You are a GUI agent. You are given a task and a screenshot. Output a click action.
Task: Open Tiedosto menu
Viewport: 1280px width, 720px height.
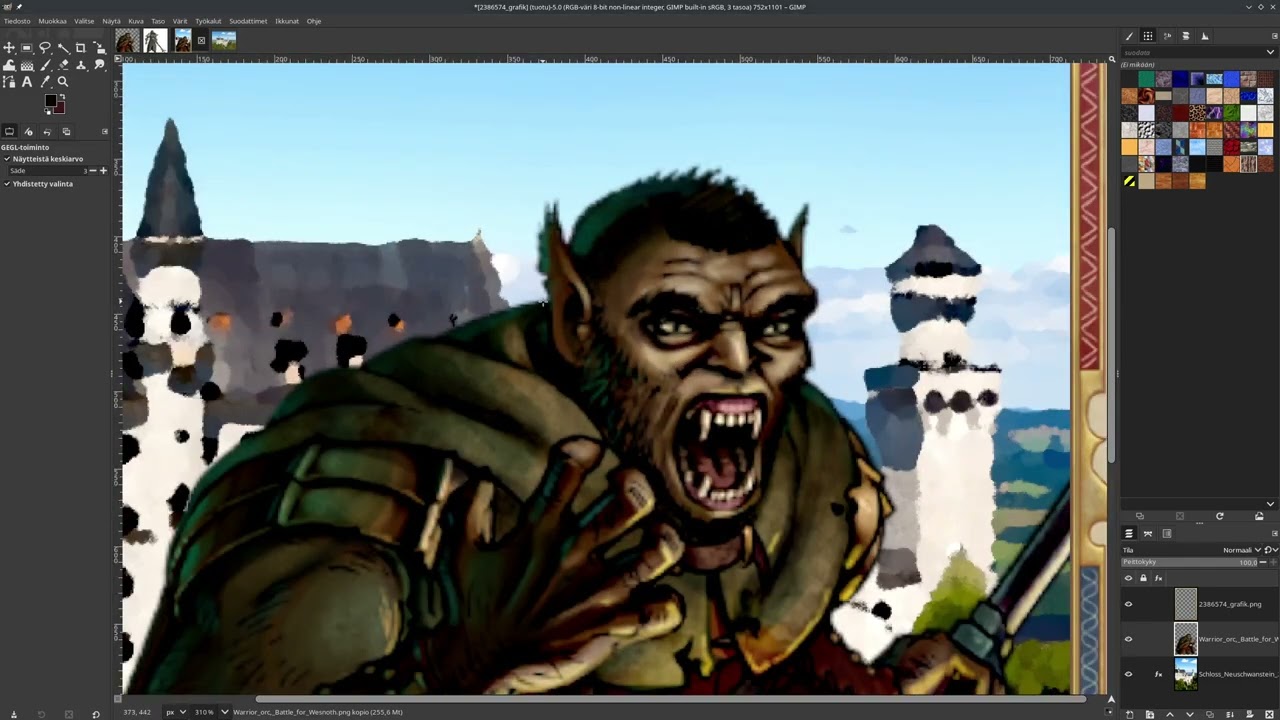coord(17,21)
